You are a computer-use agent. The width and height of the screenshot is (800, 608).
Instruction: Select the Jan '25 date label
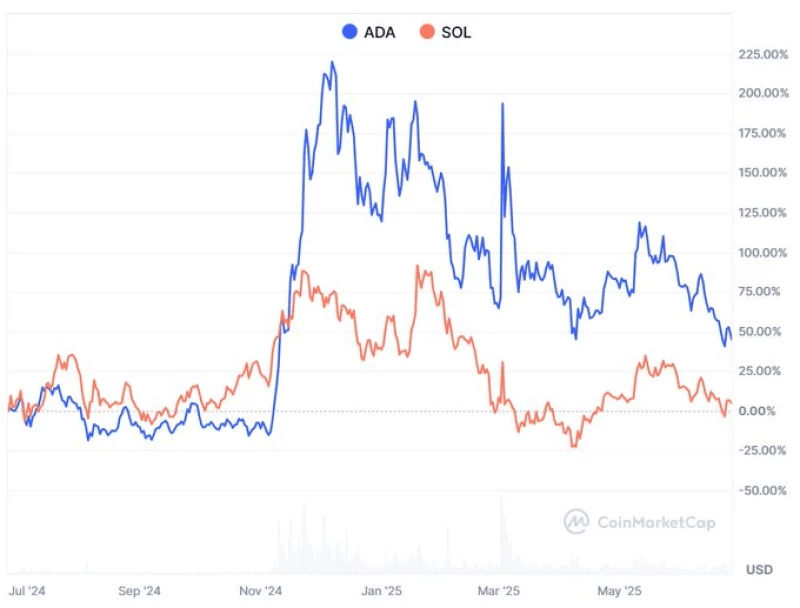point(380,591)
